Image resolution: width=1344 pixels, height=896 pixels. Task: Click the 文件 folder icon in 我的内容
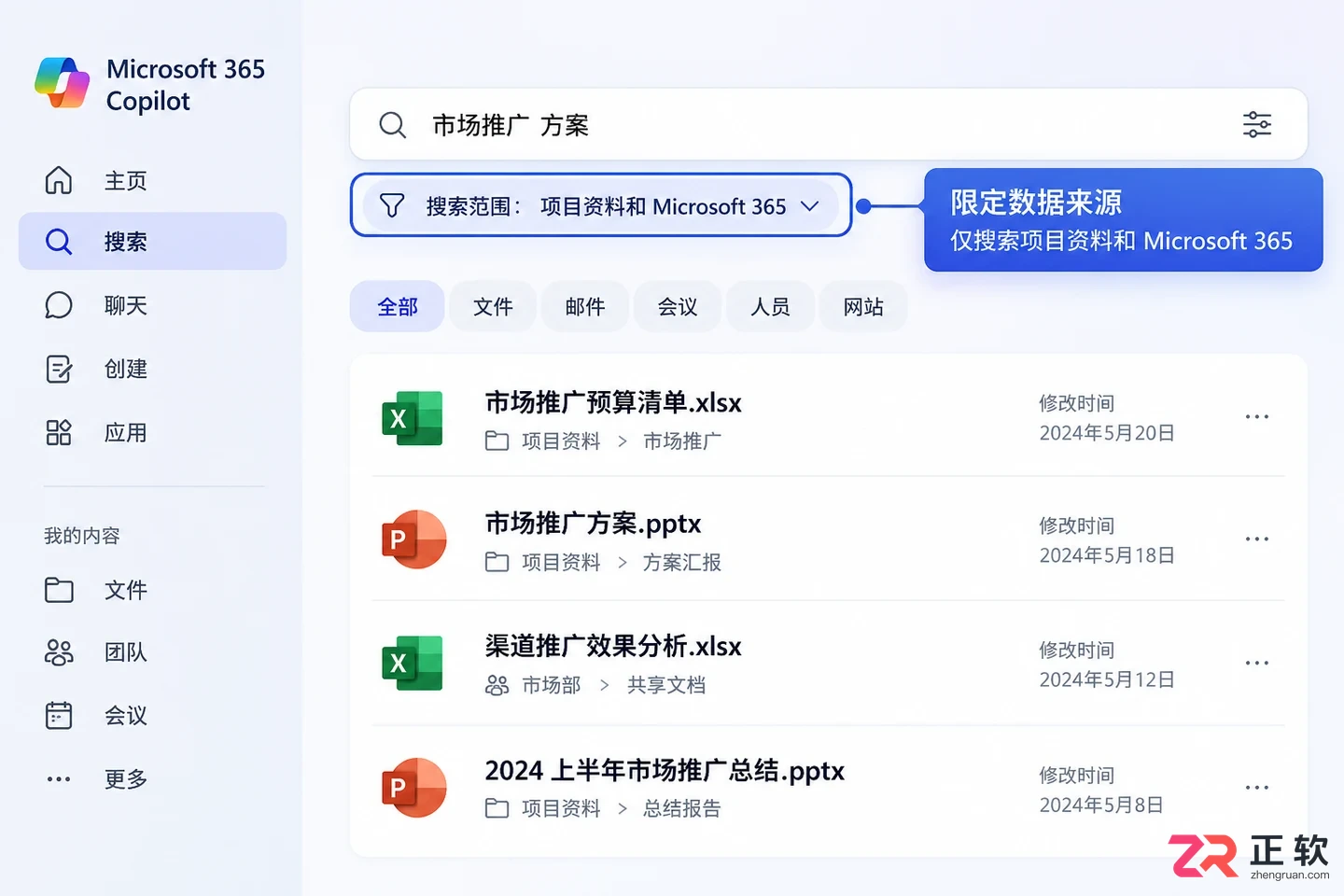59,590
